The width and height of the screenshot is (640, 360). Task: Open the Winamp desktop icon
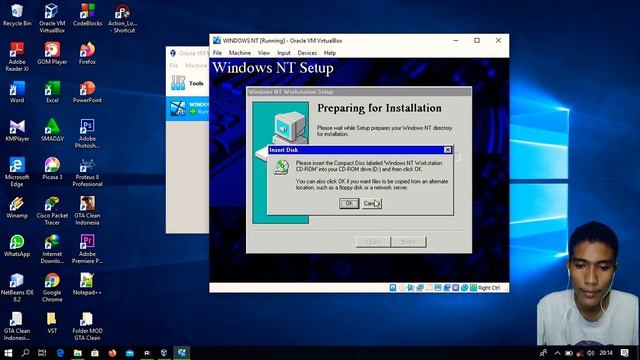[x=17, y=207]
